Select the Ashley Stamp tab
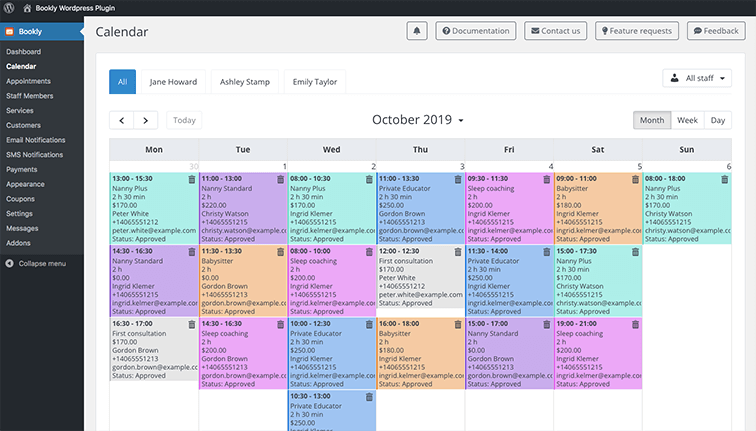 point(244,82)
